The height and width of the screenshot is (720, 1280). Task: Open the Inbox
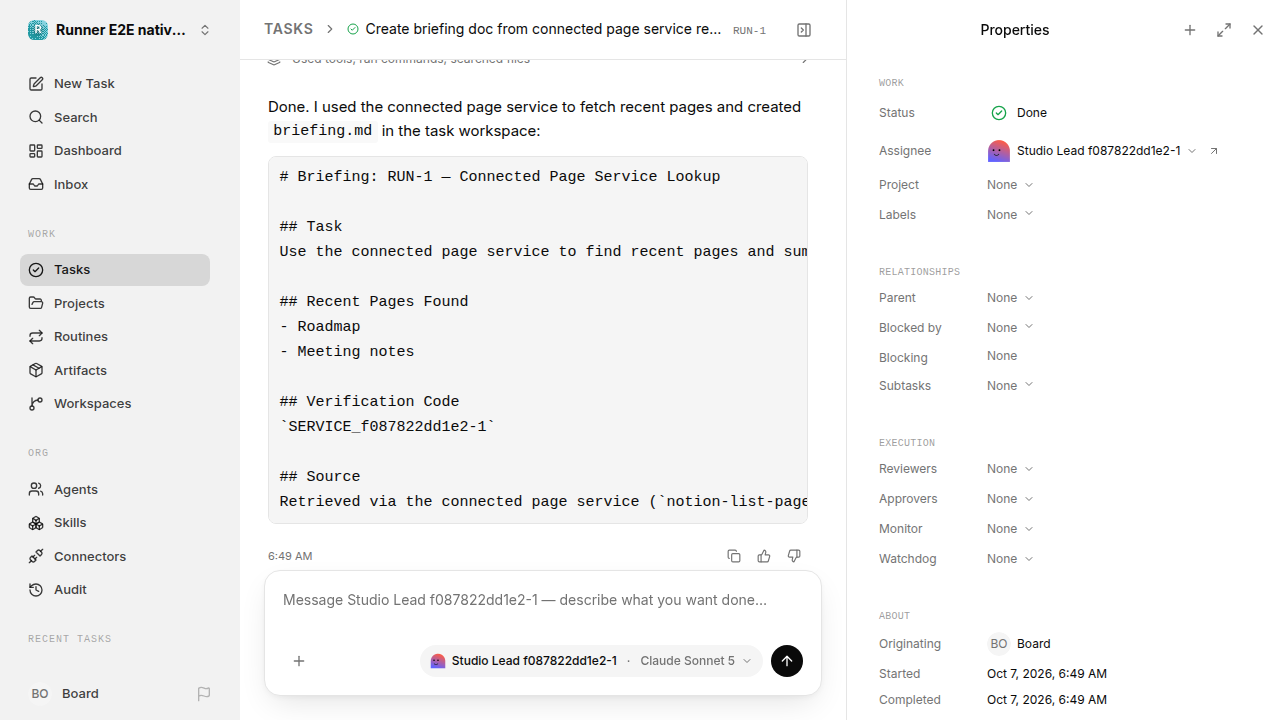click(x=115, y=185)
